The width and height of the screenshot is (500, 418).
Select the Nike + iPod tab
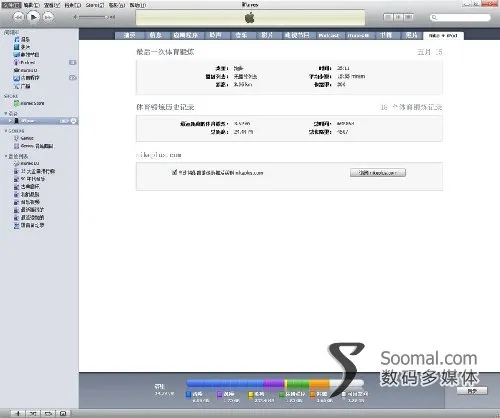(x=443, y=36)
